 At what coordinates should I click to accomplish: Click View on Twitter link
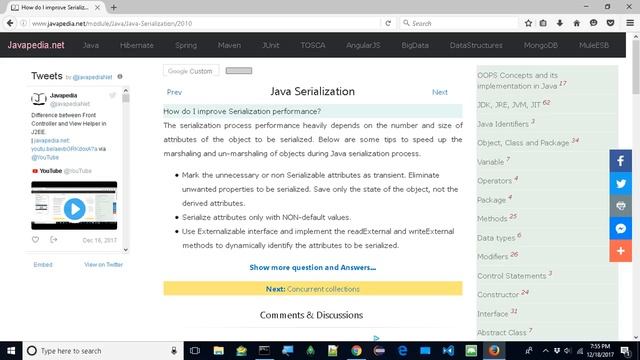coord(104,264)
